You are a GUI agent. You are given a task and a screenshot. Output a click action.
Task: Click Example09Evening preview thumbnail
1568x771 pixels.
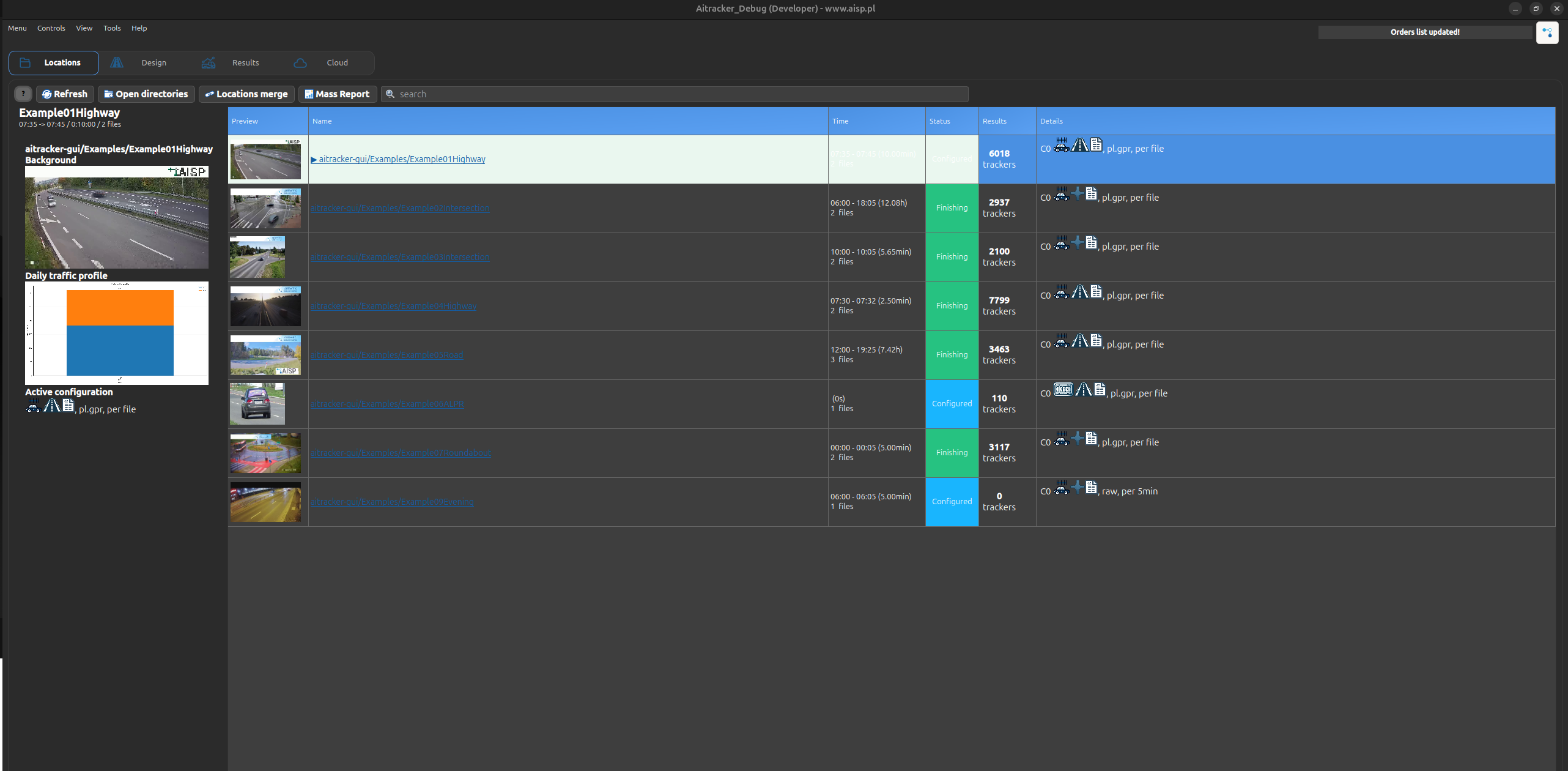tap(265, 502)
